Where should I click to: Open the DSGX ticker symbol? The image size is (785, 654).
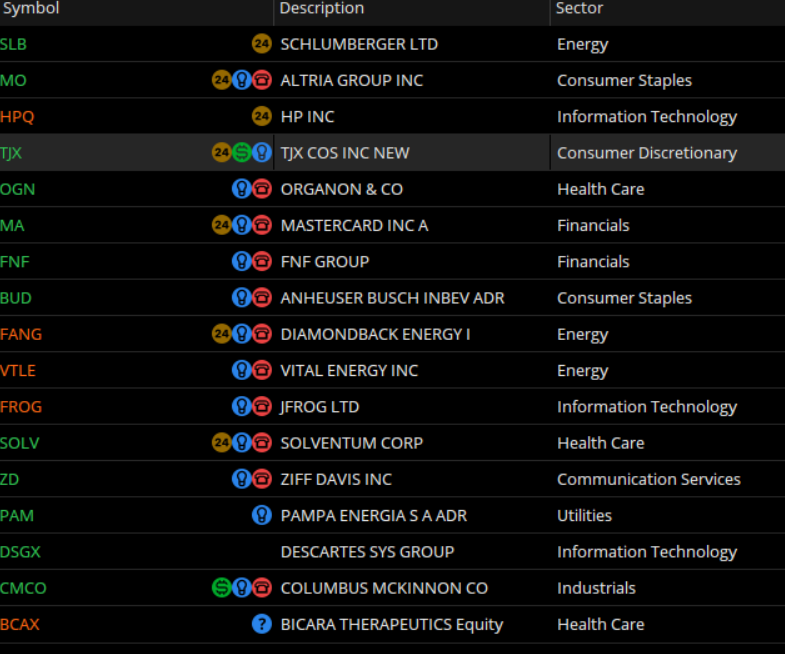21,552
